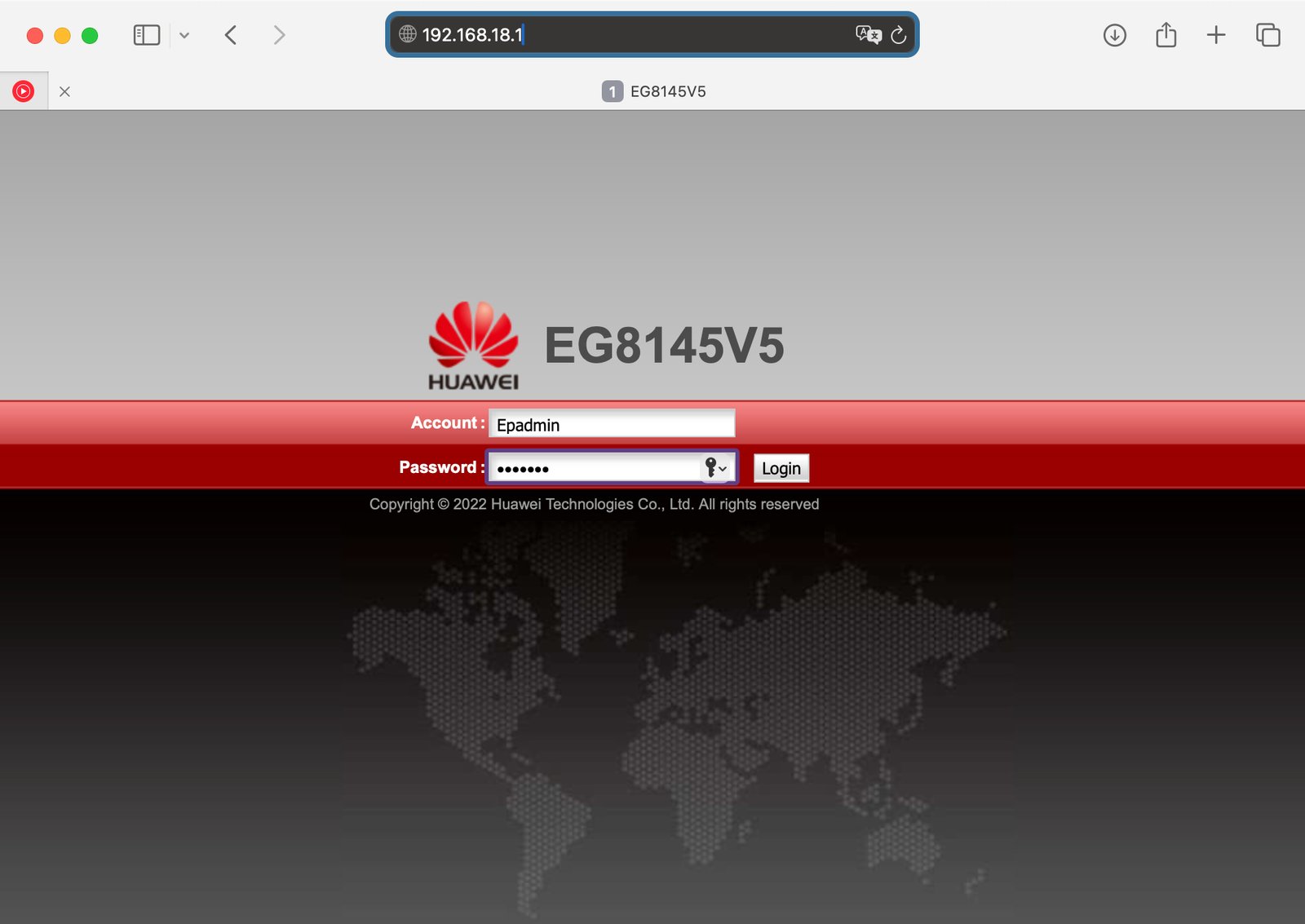
Task: Click the globe icon in address bar
Action: [x=408, y=34]
